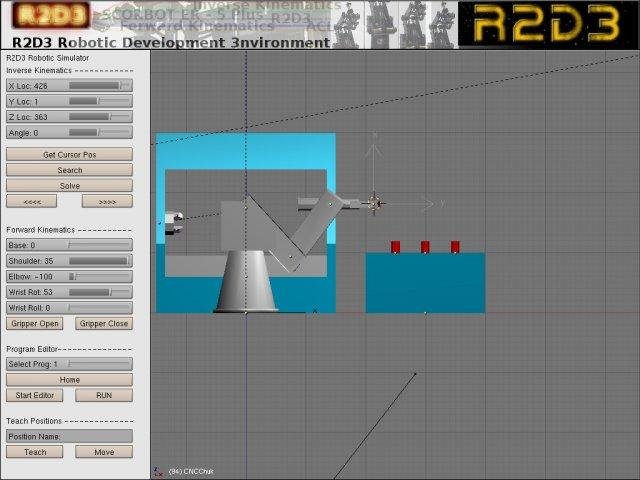Screen dimensions: 640x480
Task: Click the "(84) CNCChuk" object label
Action: pos(191,471)
